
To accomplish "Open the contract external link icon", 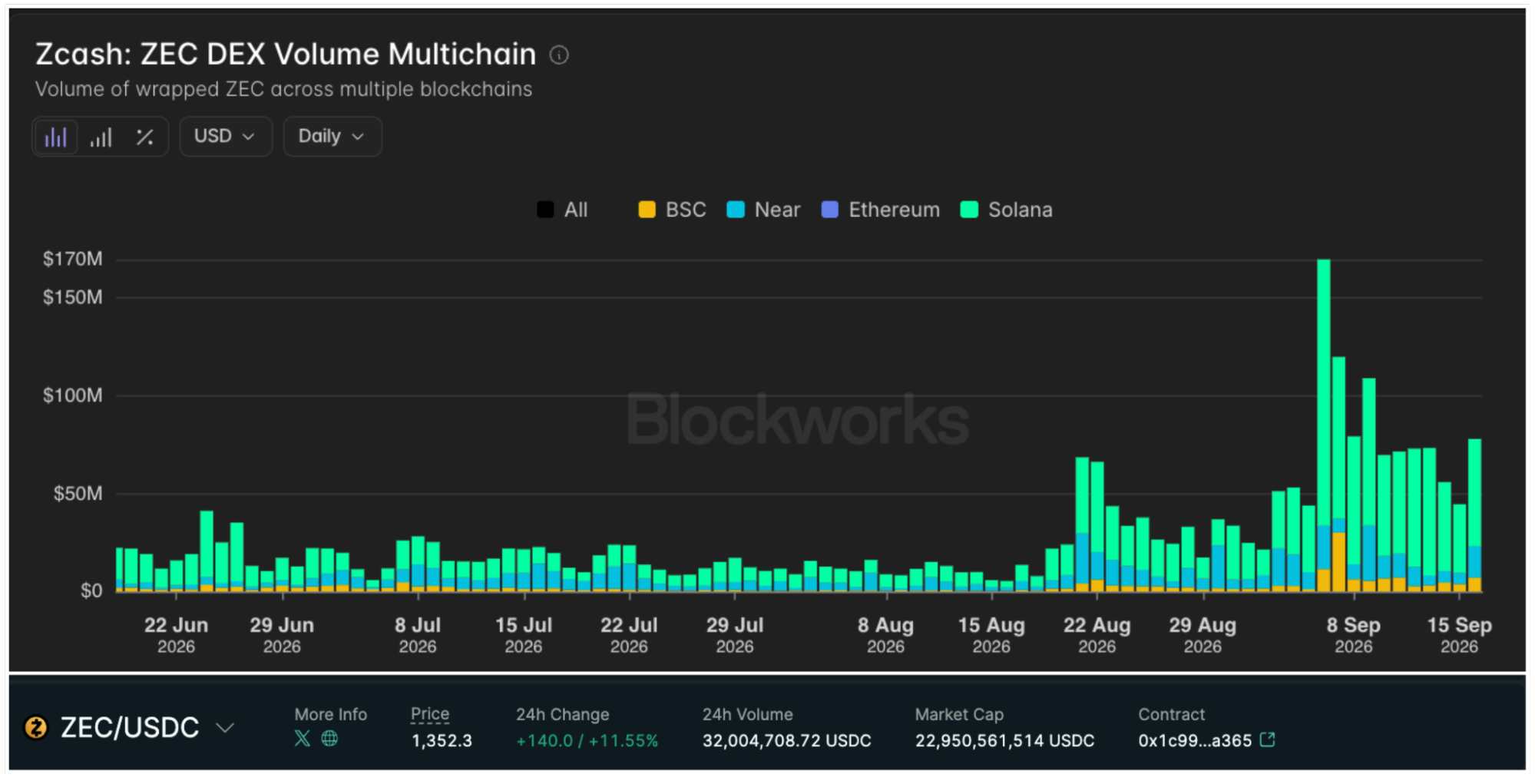I will [x=1268, y=739].
